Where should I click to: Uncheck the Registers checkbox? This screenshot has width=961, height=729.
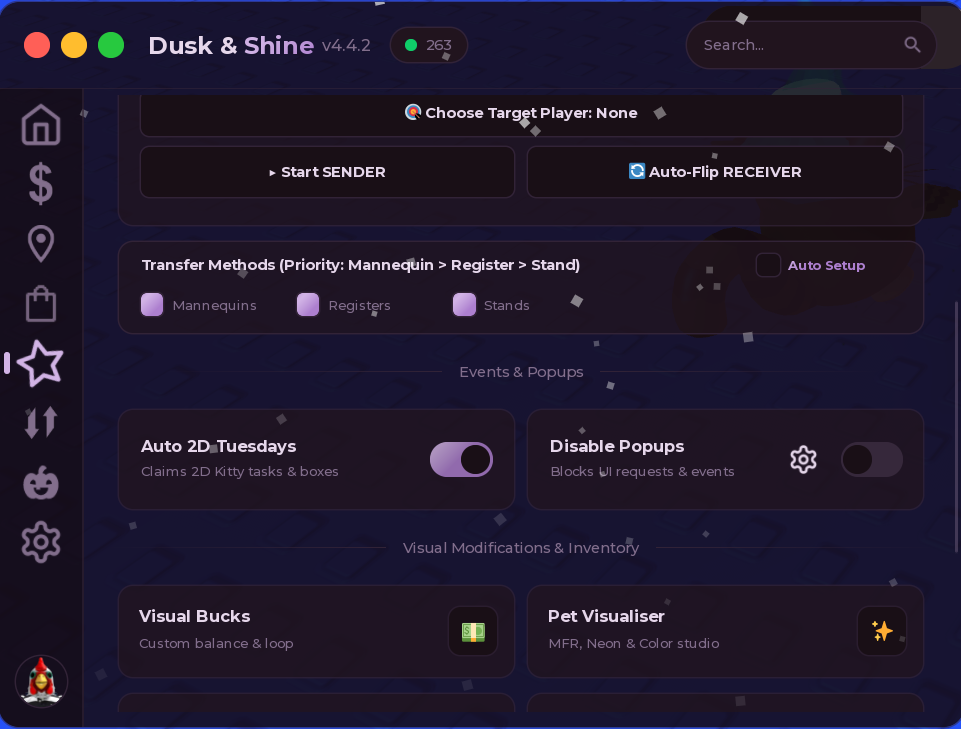(308, 304)
